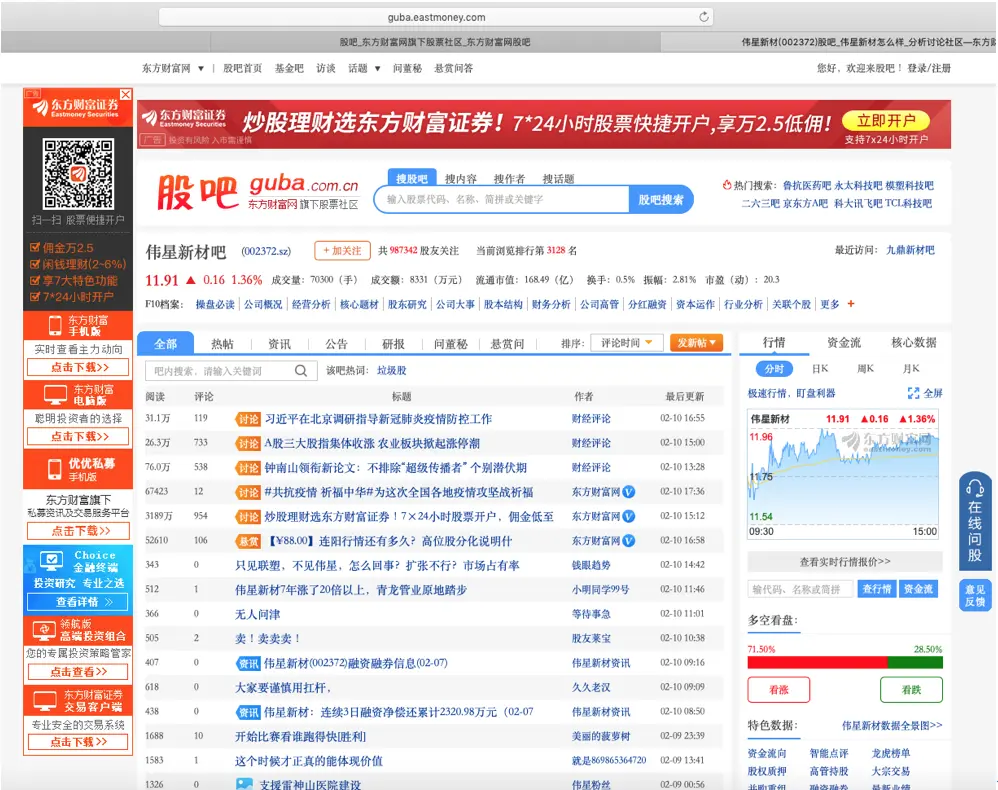Screen dimensions: 998x790
Task: Switch to the 问董秘 tab
Action: [x=451, y=344]
